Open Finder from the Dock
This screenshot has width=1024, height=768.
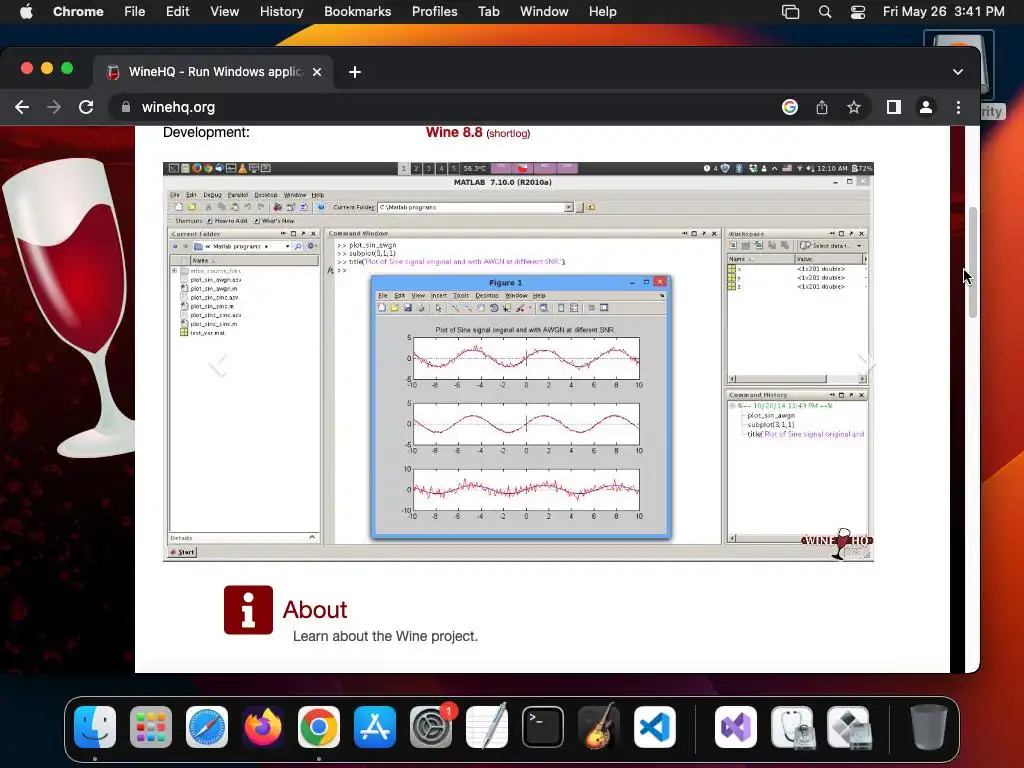pyautogui.click(x=95, y=727)
